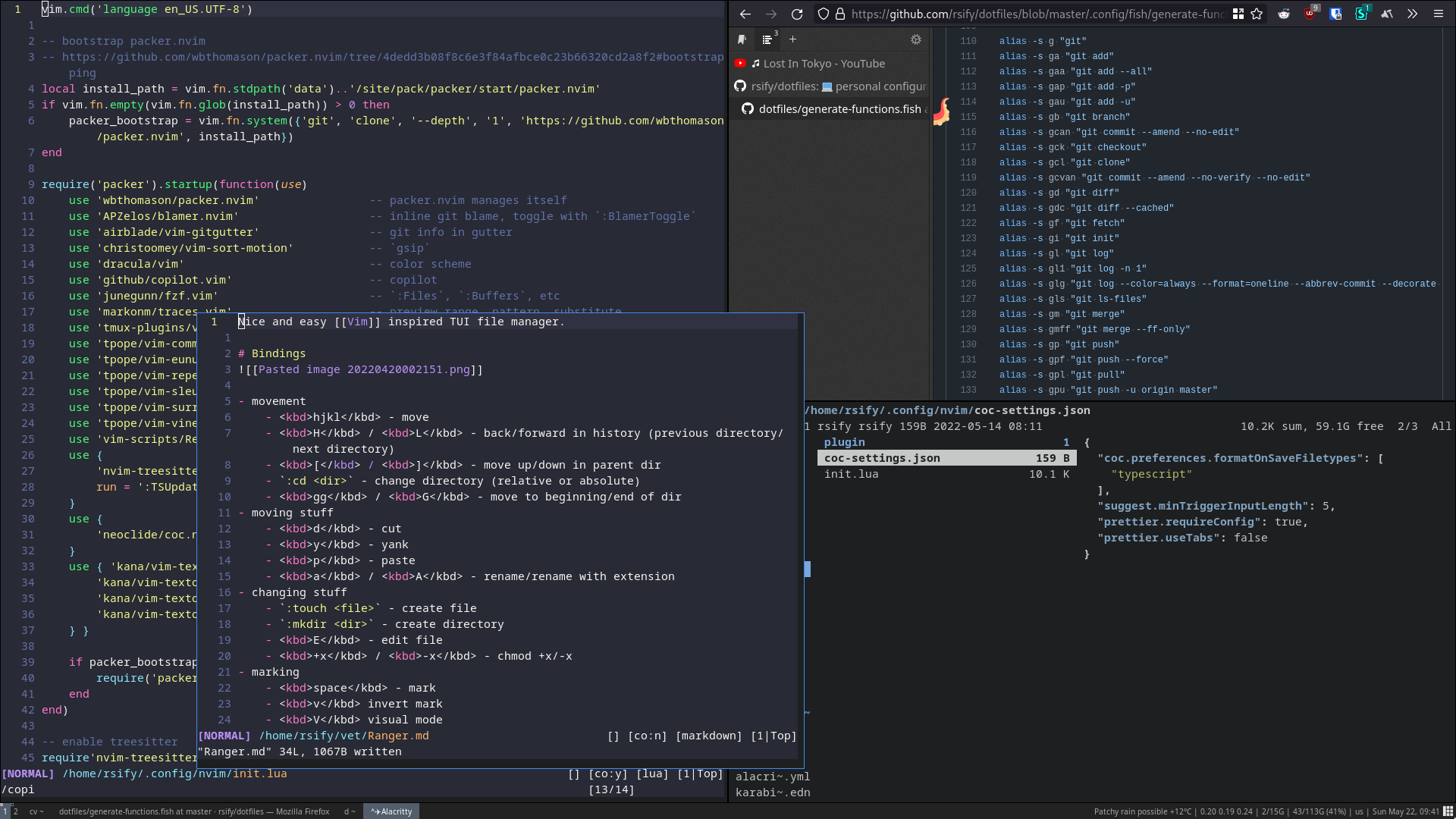Open the Reddit extension icon
This screenshot has width=1456, height=819.
point(1283,14)
